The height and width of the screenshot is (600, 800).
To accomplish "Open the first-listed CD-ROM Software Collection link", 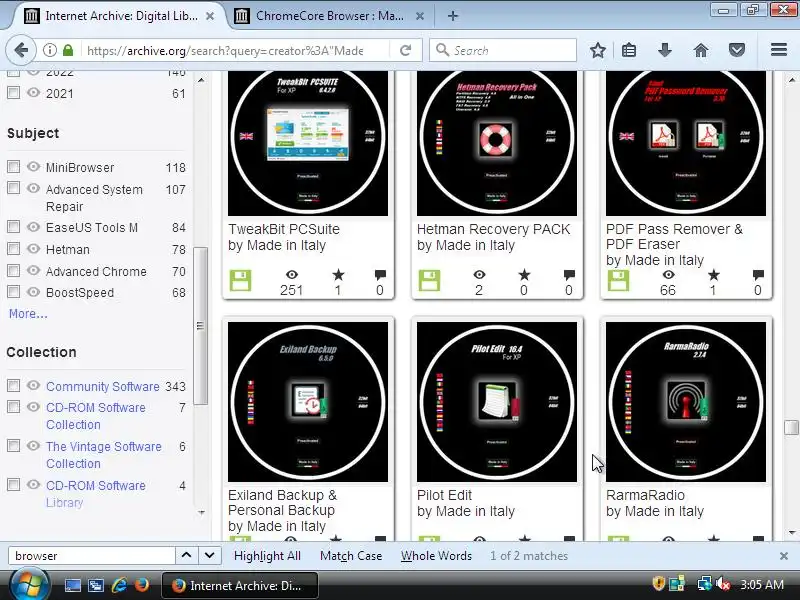I will coord(95,416).
